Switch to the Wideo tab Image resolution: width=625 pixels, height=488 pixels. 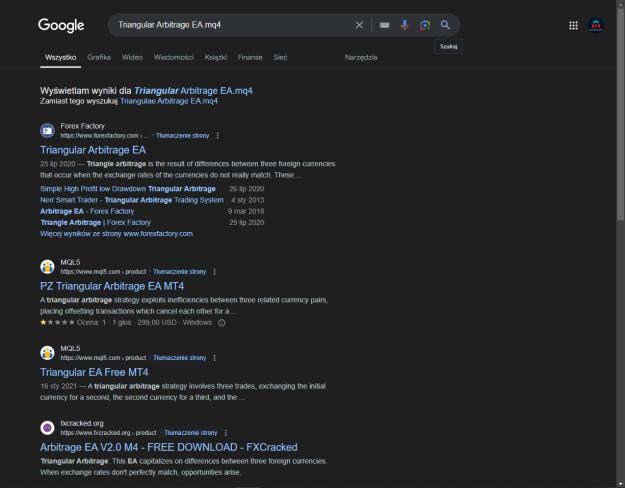[132, 57]
